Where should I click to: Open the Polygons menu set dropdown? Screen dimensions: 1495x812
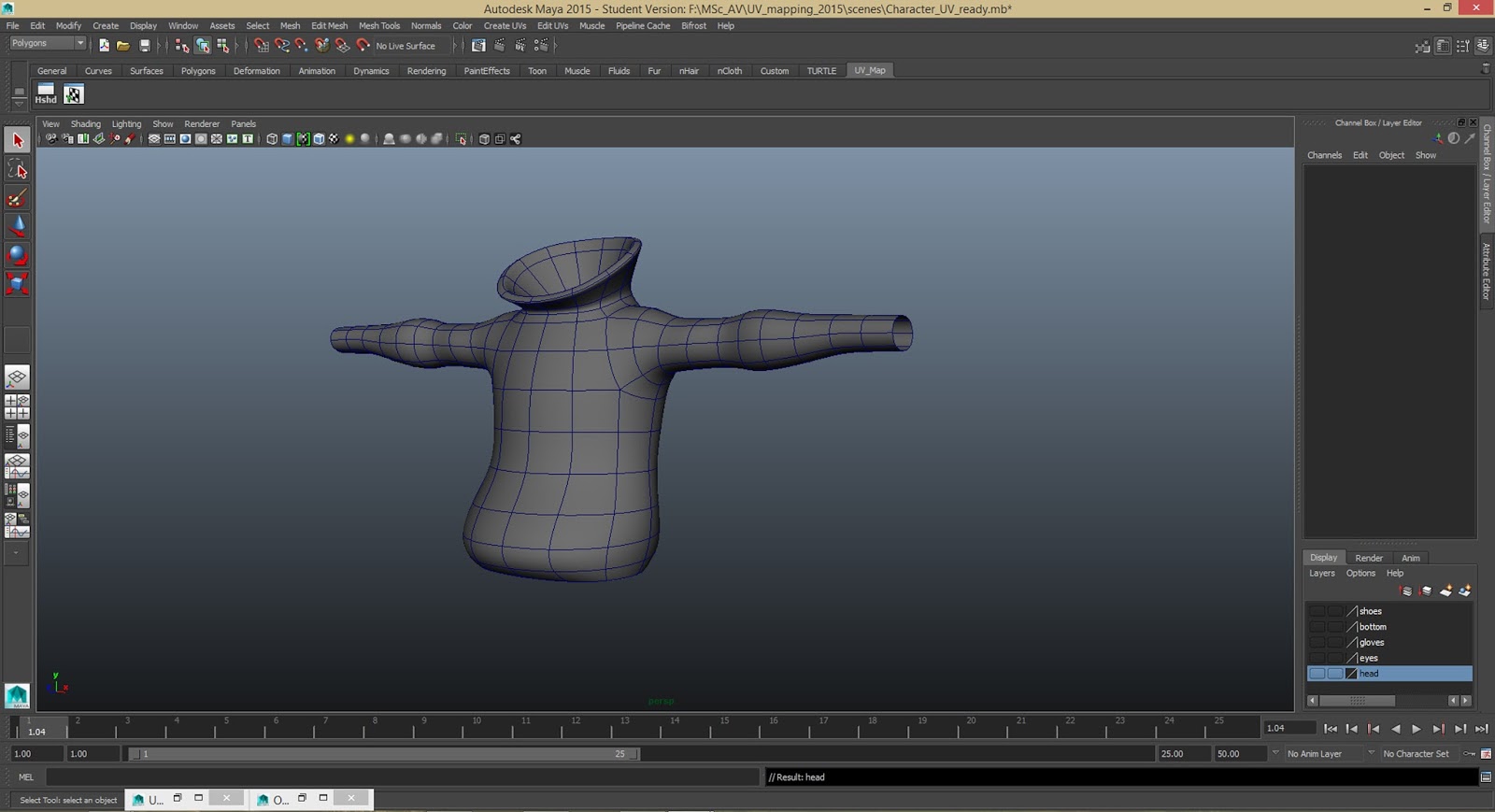(47, 44)
